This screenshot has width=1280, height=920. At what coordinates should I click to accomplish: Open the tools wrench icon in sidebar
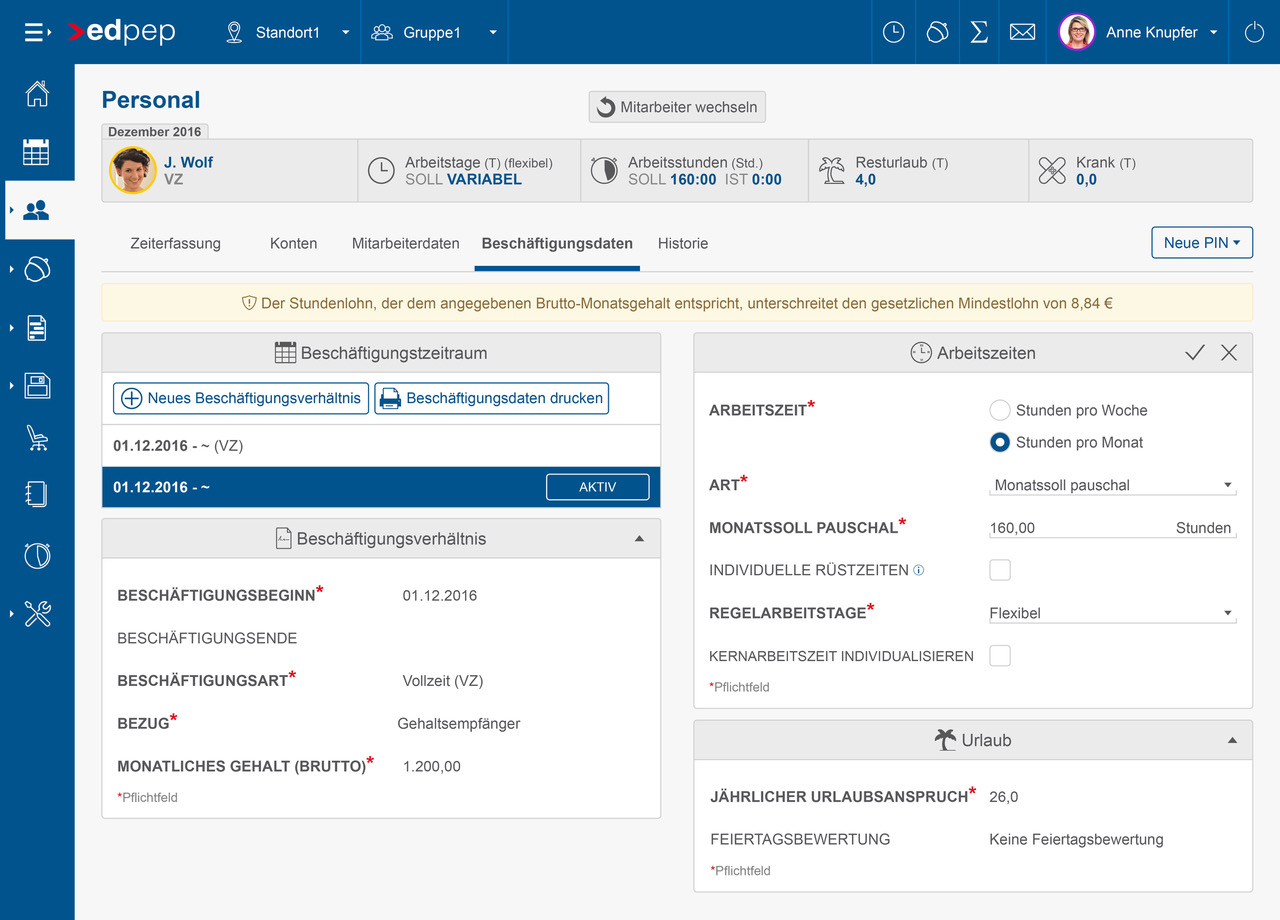tap(37, 613)
